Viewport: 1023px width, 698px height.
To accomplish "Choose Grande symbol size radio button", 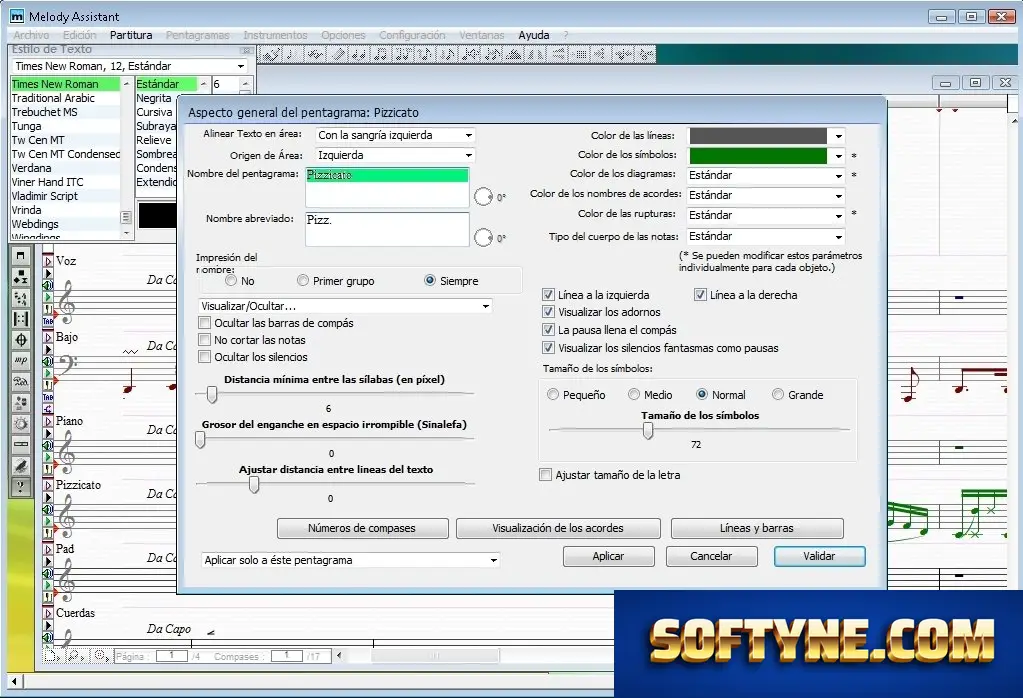I will click(x=778, y=395).
